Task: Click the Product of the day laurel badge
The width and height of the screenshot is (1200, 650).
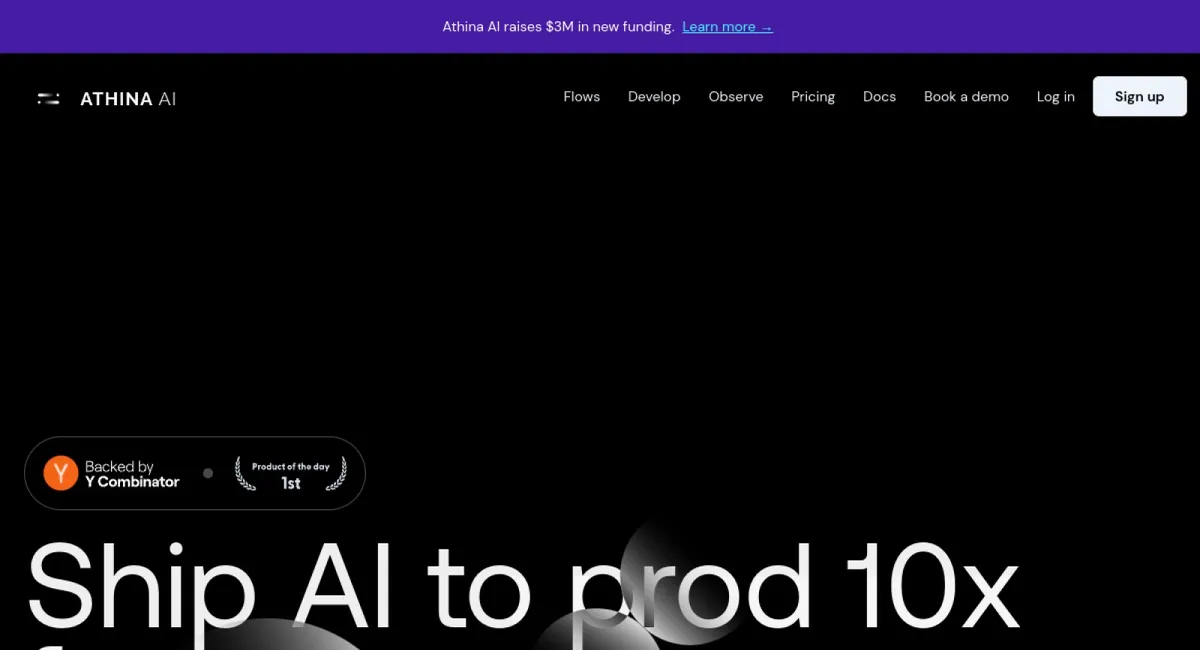Action: click(x=291, y=474)
